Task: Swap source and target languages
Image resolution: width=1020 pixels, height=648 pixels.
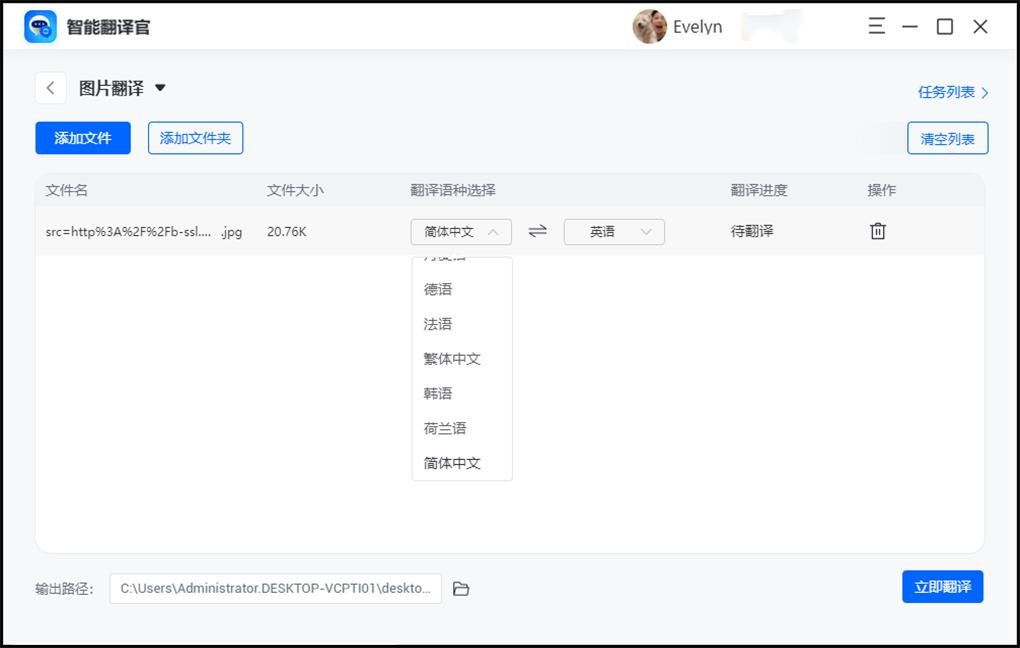Action: (538, 231)
